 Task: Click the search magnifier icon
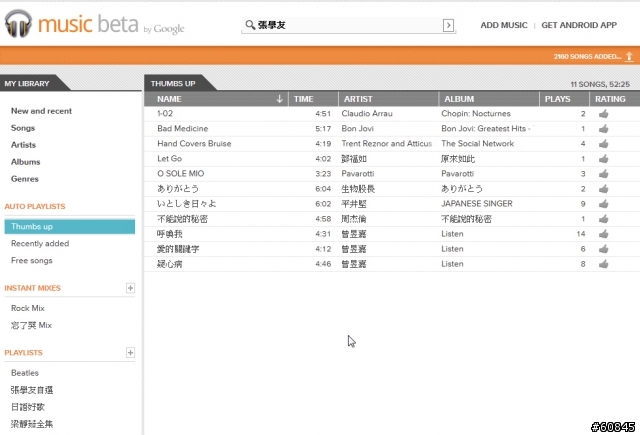250,25
